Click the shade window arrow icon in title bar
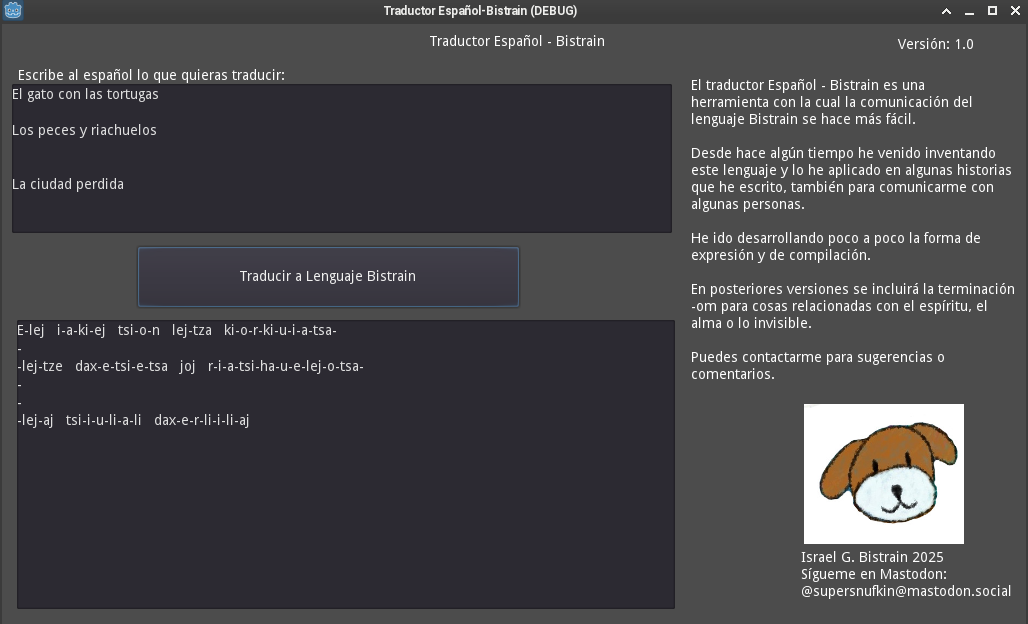Screen dimensions: 1028x624 [946, 11]
